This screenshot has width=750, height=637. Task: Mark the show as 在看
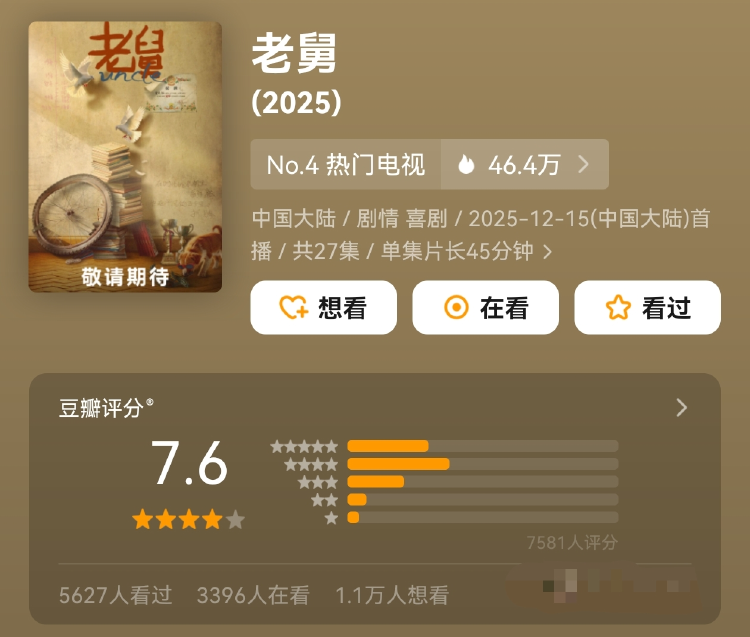click(x=485, y=308)
